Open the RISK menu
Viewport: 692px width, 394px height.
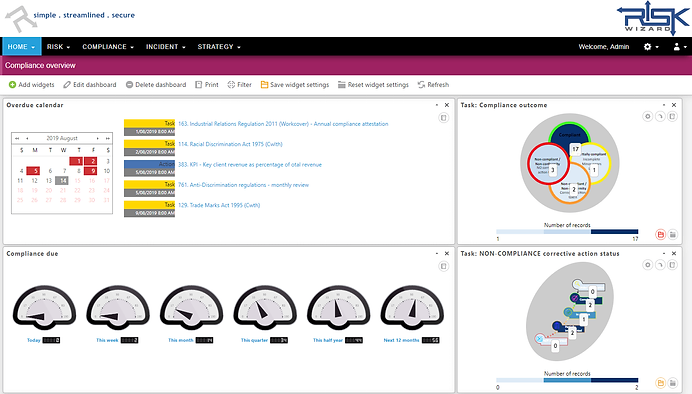[x=59, y=46]
